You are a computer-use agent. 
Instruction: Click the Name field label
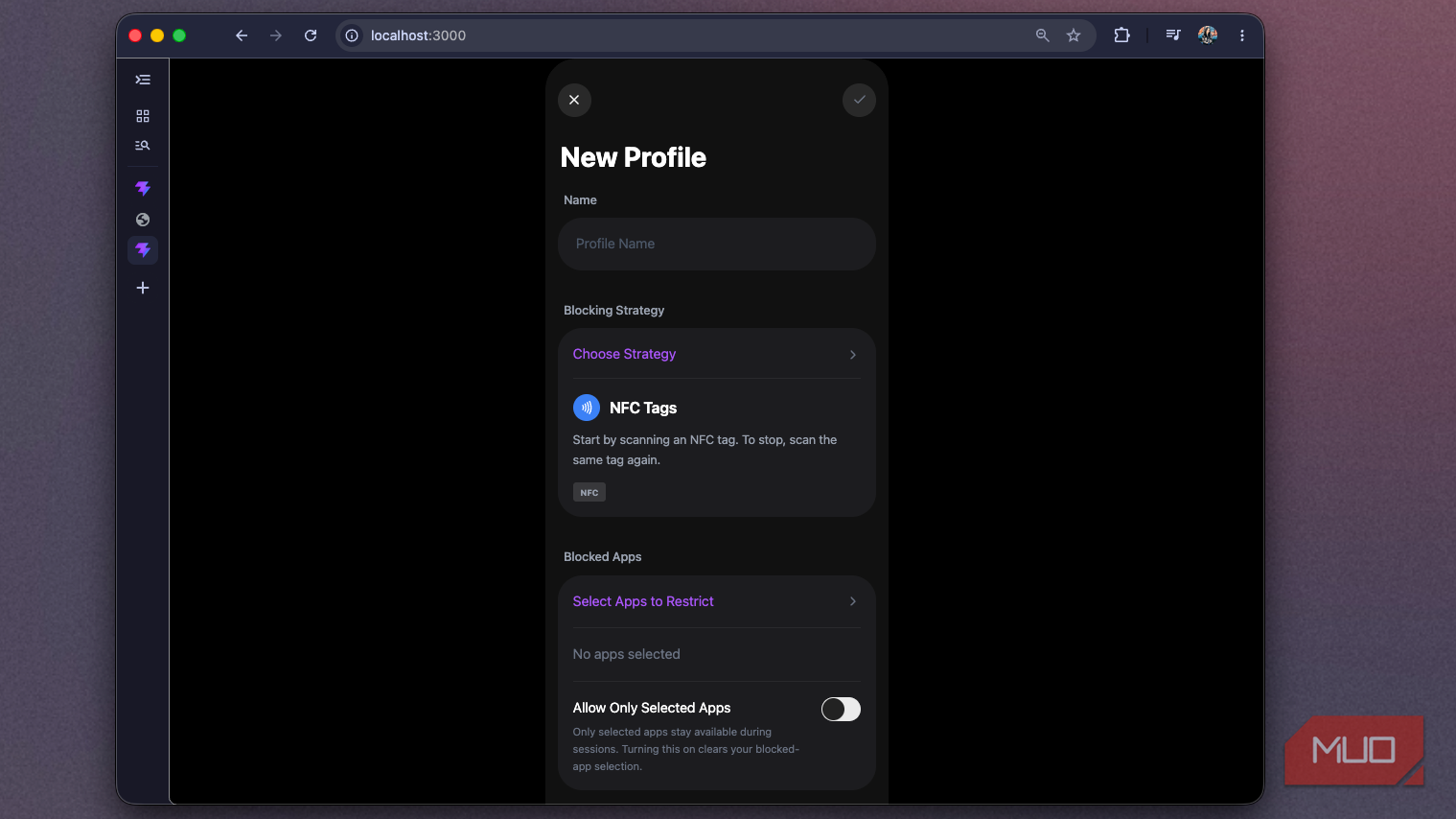click(x=581, y=200)
